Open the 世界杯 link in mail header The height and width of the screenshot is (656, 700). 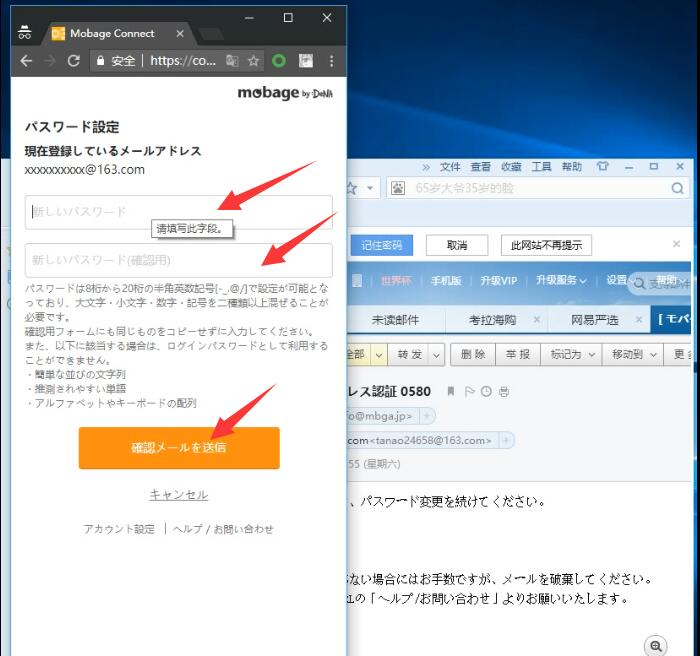[x=396, y=281]
